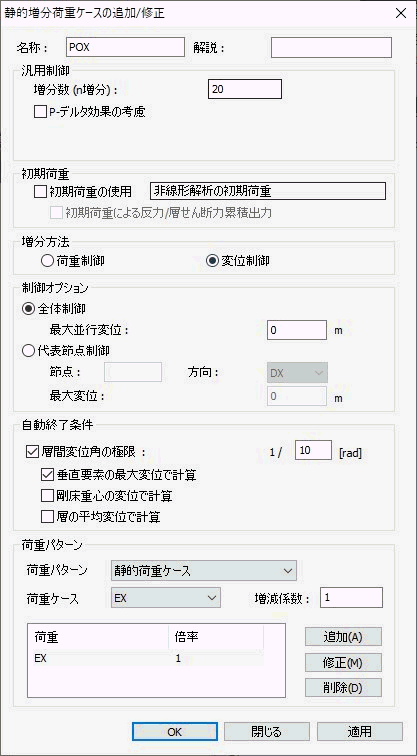
Task: Toggle 垂直要素の最大変位で計算 checkbox
Action: (47, 475)
